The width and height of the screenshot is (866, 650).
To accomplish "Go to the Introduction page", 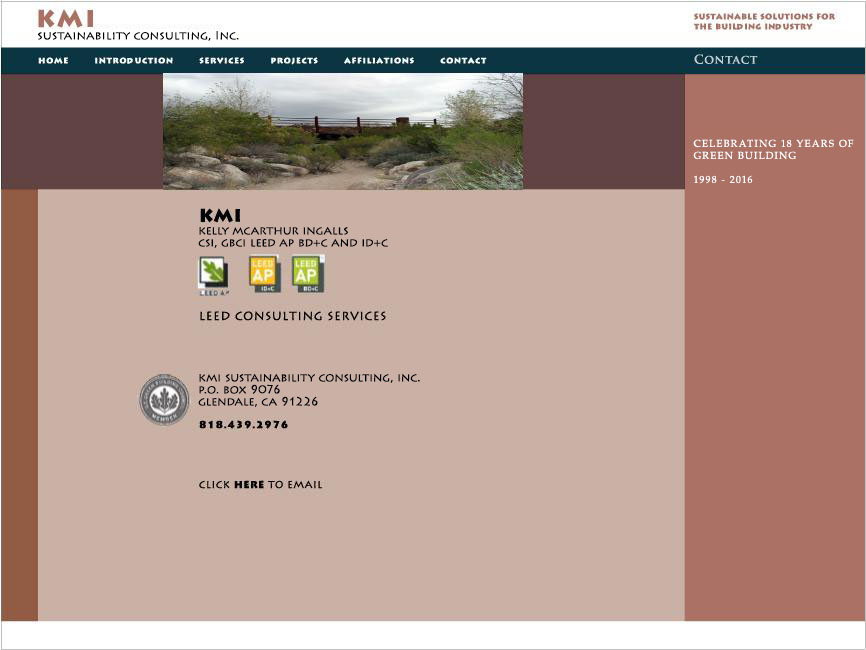I will coord(134,61).
